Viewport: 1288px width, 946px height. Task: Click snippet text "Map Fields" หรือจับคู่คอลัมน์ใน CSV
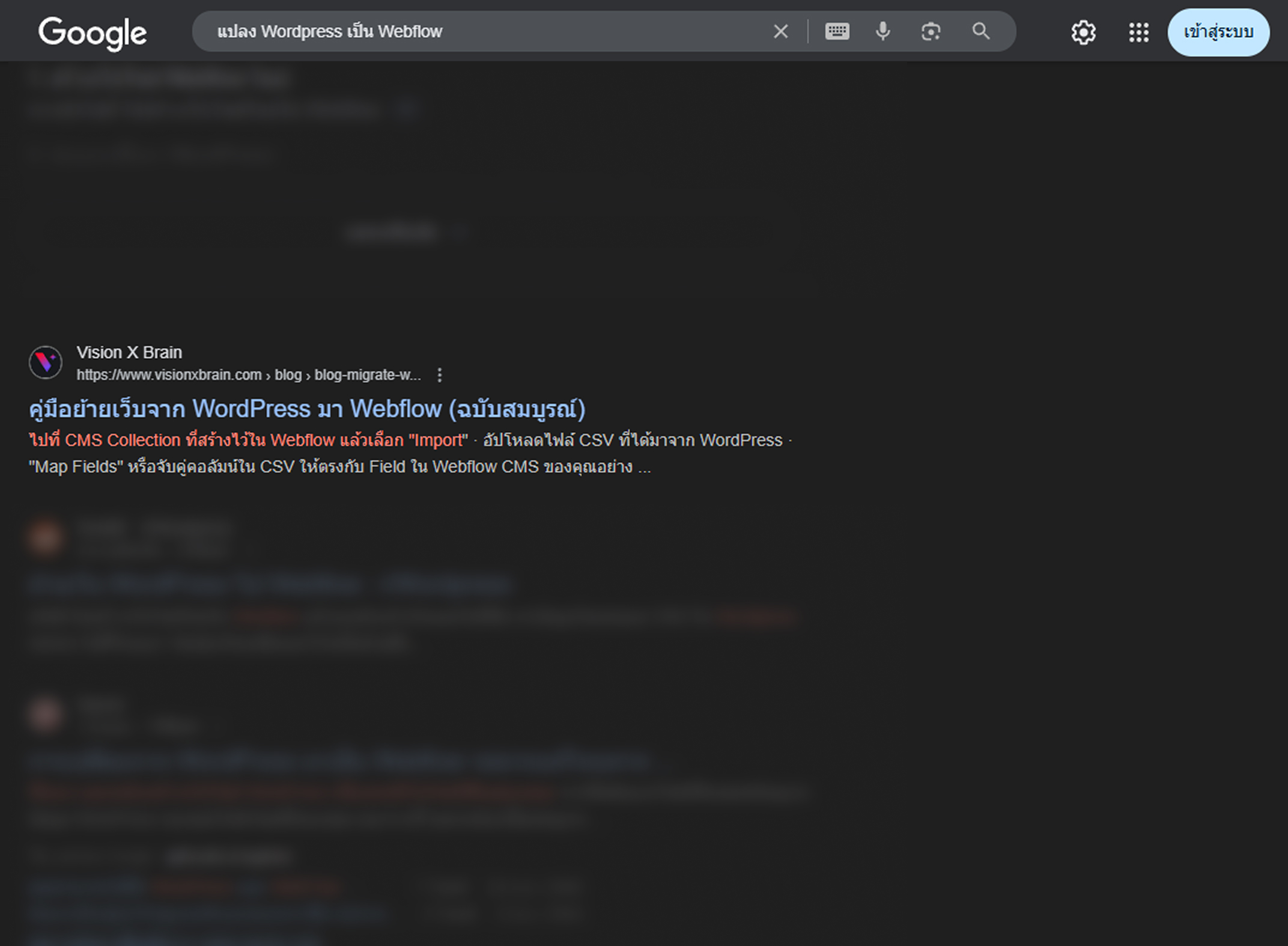(x=162, y=467)
